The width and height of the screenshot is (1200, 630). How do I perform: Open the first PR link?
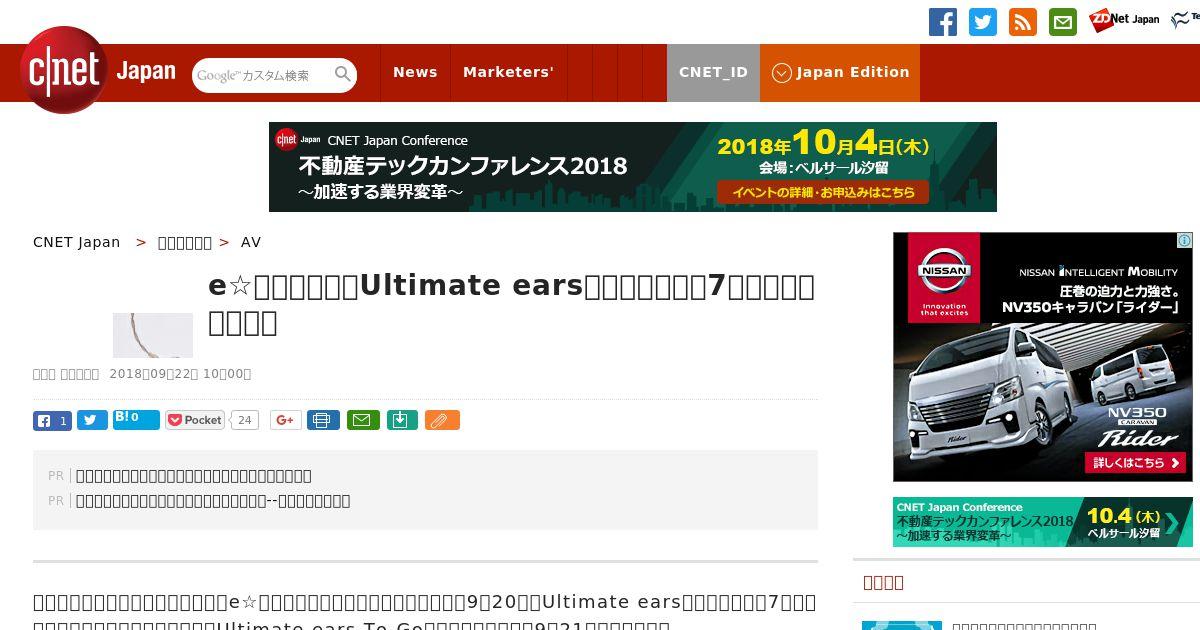(194, 476)
